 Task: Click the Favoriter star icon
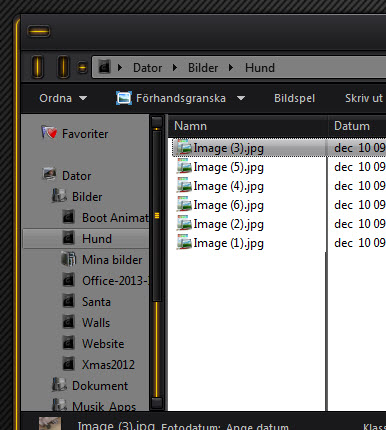click(x=49, y=133)
